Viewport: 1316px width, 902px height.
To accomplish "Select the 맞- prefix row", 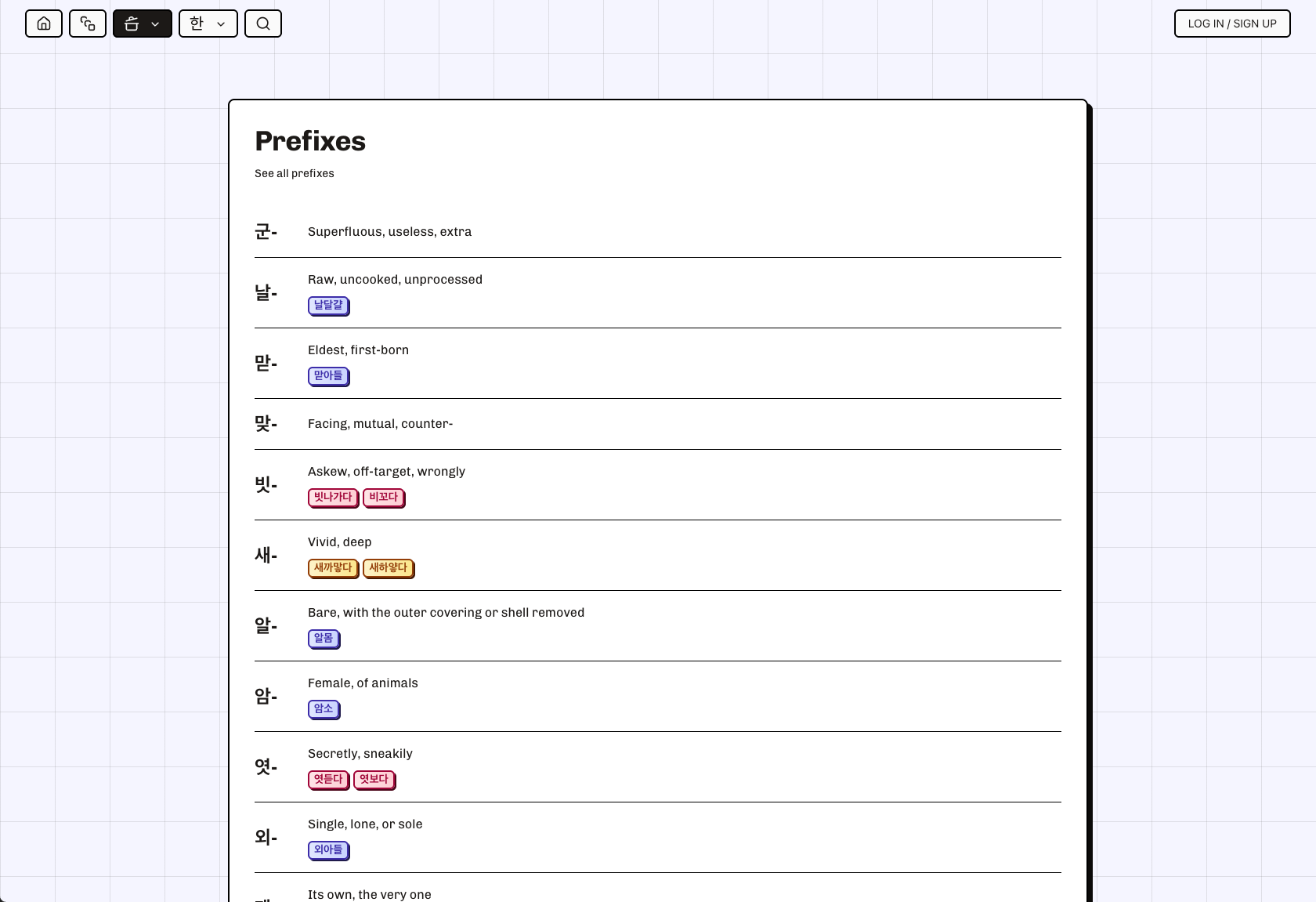I will click(658, 424).
